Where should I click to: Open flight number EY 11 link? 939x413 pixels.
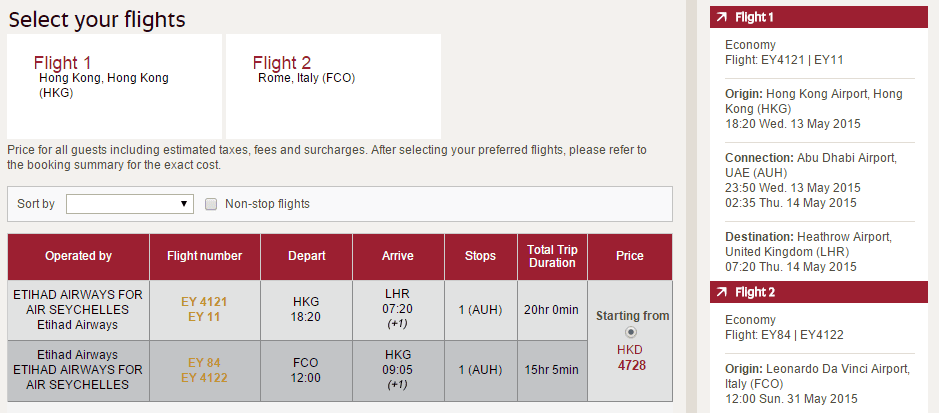tap(204, 316)
